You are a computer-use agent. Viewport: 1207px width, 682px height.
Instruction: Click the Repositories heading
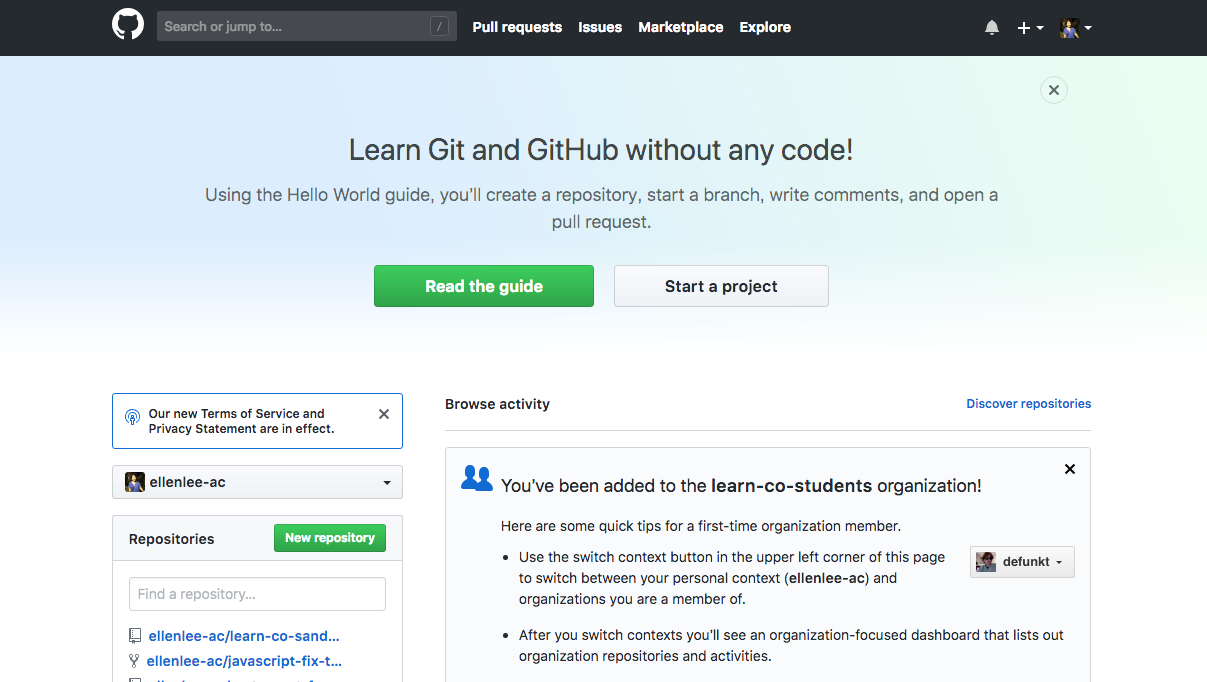point(171,539)
